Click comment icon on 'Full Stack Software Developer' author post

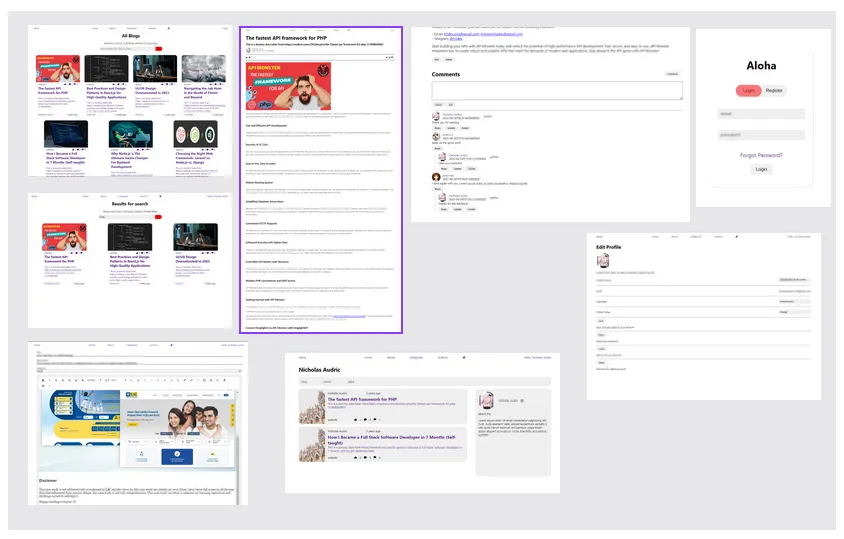tap(365, 458)
